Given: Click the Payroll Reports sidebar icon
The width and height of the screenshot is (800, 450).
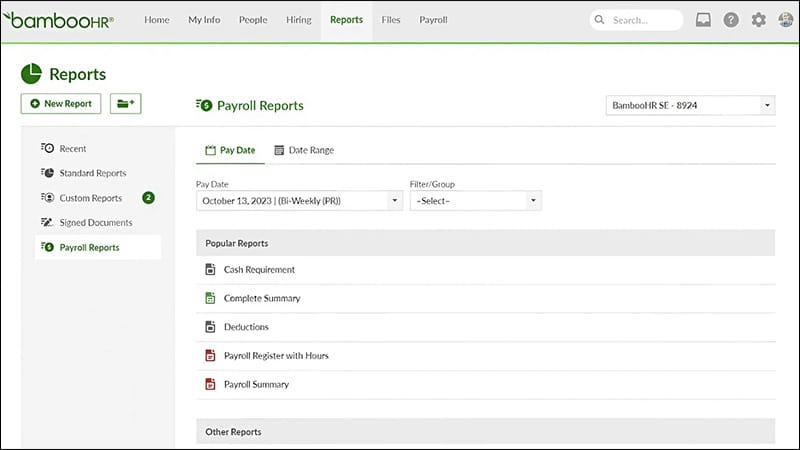Looking at the screenshot, I should pos(47,247).
